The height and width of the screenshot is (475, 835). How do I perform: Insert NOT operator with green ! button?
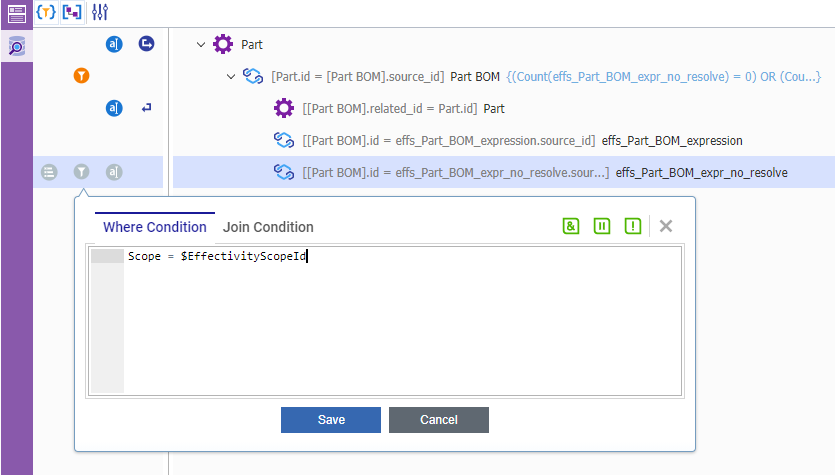633,226
